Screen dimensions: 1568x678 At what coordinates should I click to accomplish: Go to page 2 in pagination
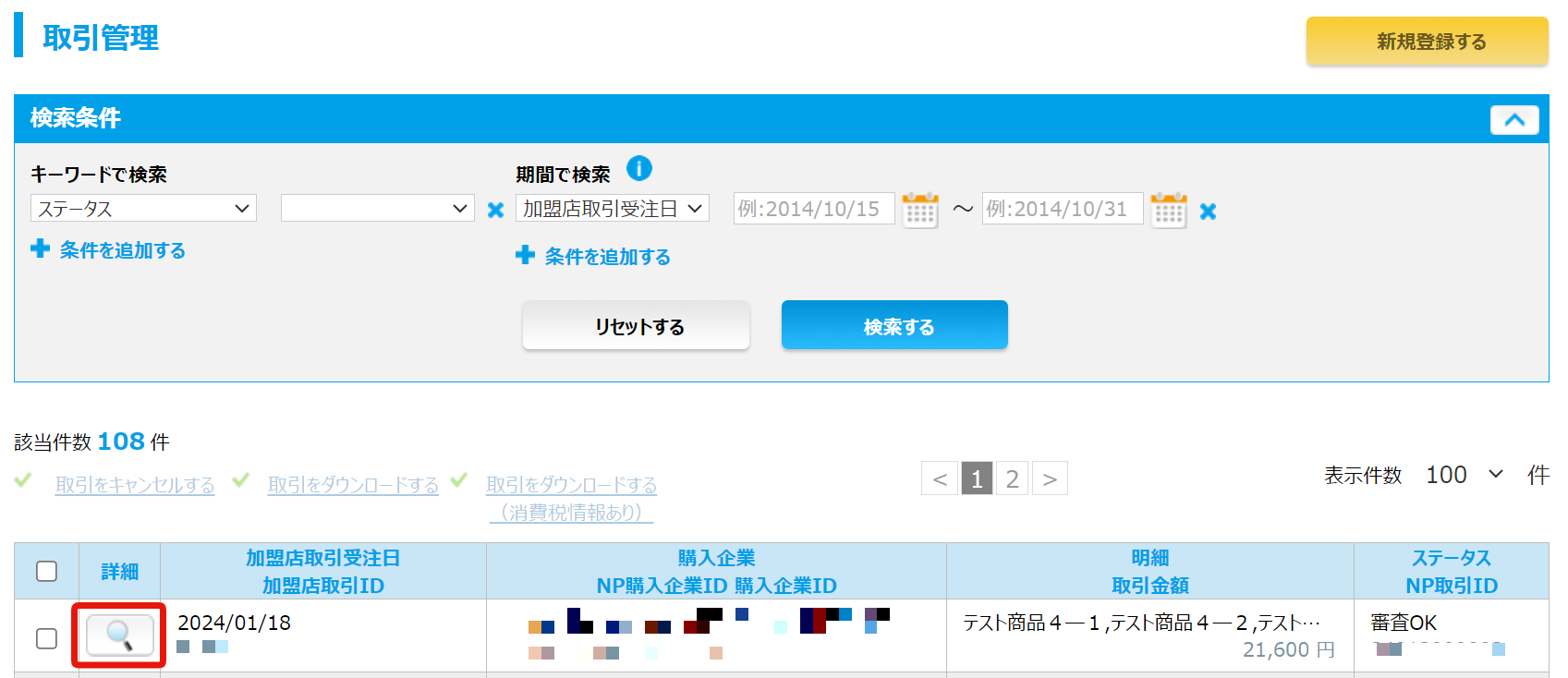(x=1012, y=478)
